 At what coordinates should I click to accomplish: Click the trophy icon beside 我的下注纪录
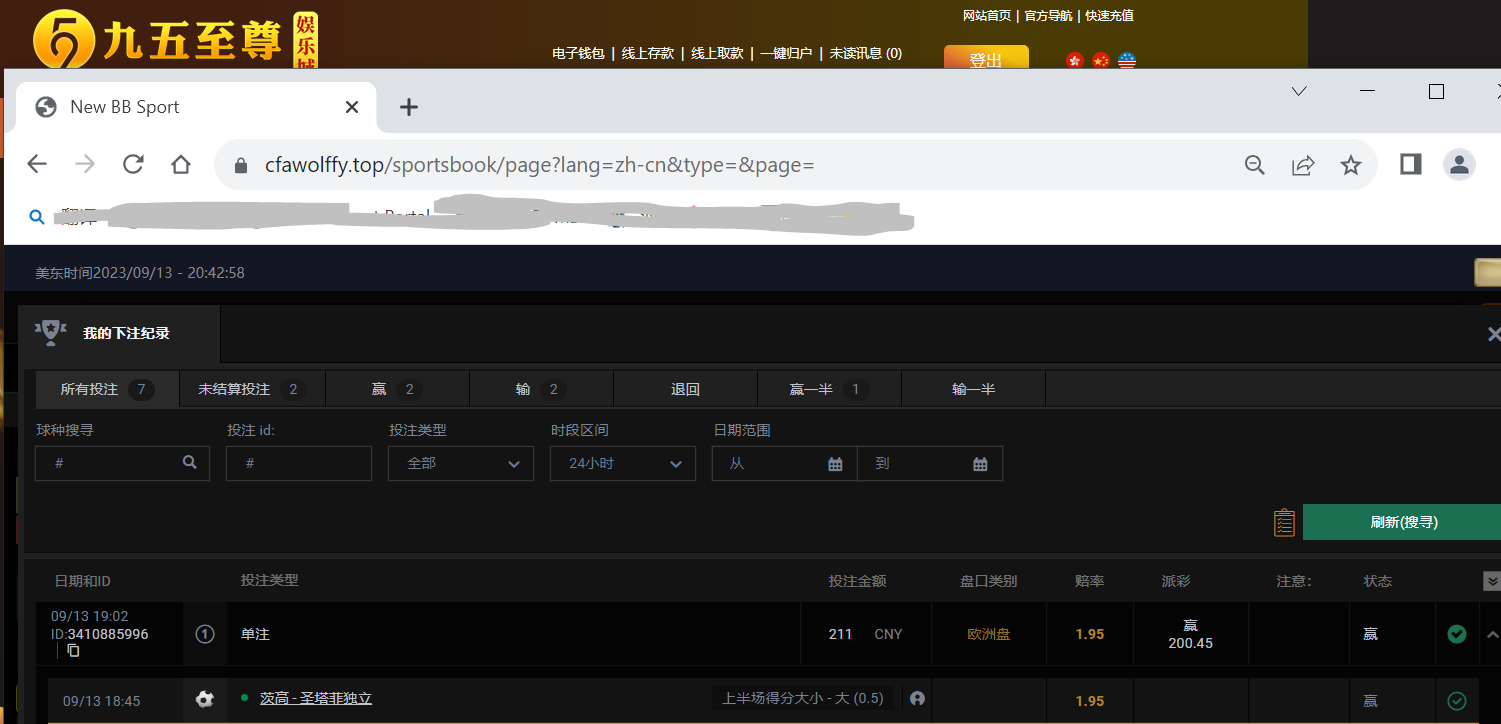coord(50,333)
